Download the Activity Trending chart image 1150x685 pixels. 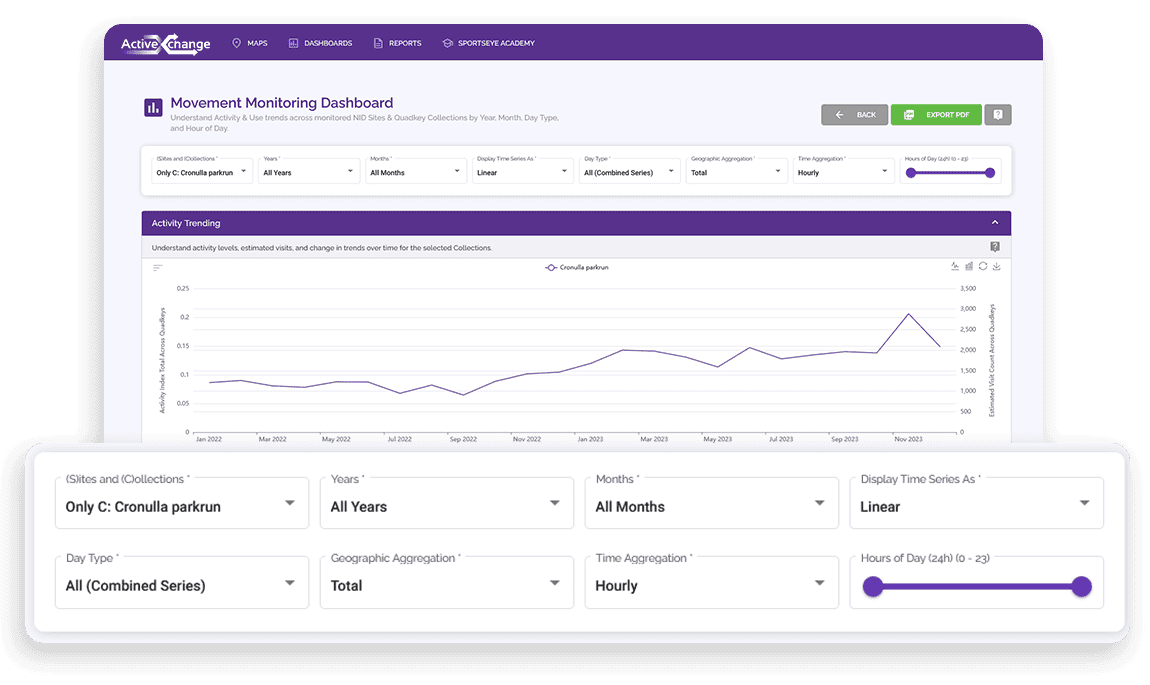(x=997, y=266)
